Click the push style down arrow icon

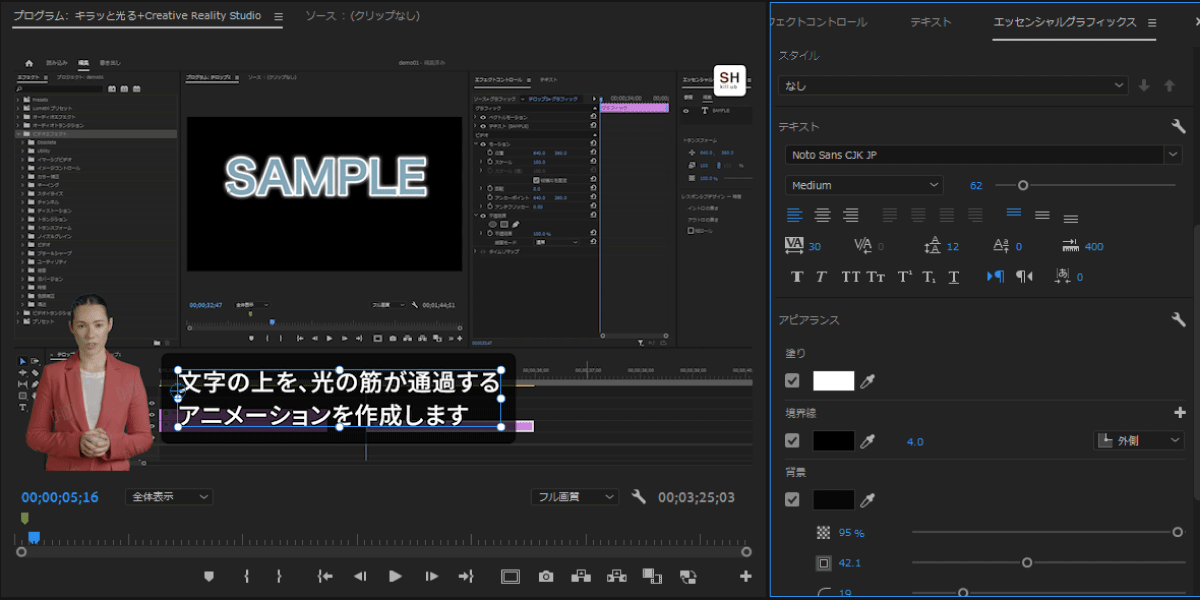point(1145,86)
